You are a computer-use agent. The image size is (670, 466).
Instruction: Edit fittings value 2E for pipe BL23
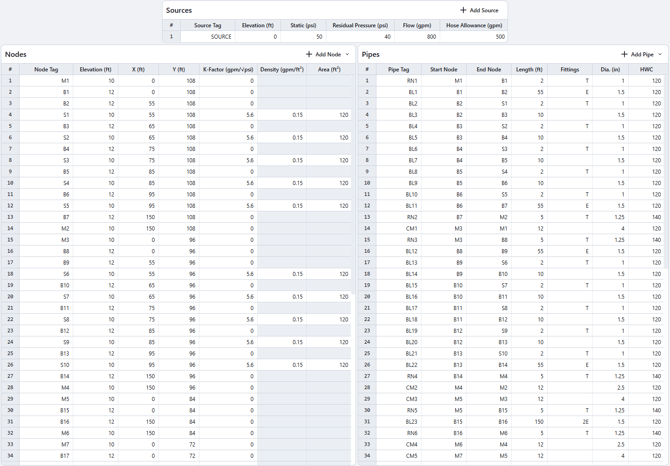pyautogui.click(x=570, y=422)
